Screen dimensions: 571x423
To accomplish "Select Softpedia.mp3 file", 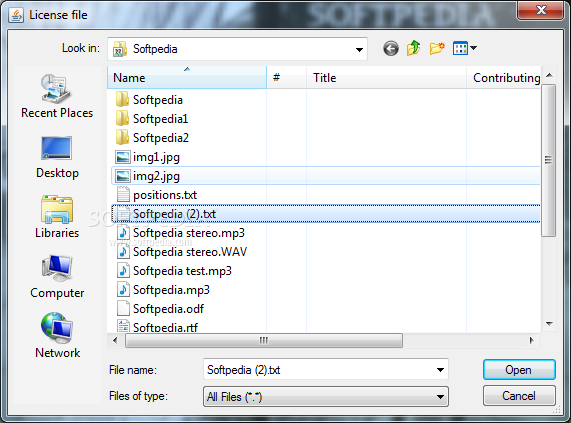I will coord(163,290).
